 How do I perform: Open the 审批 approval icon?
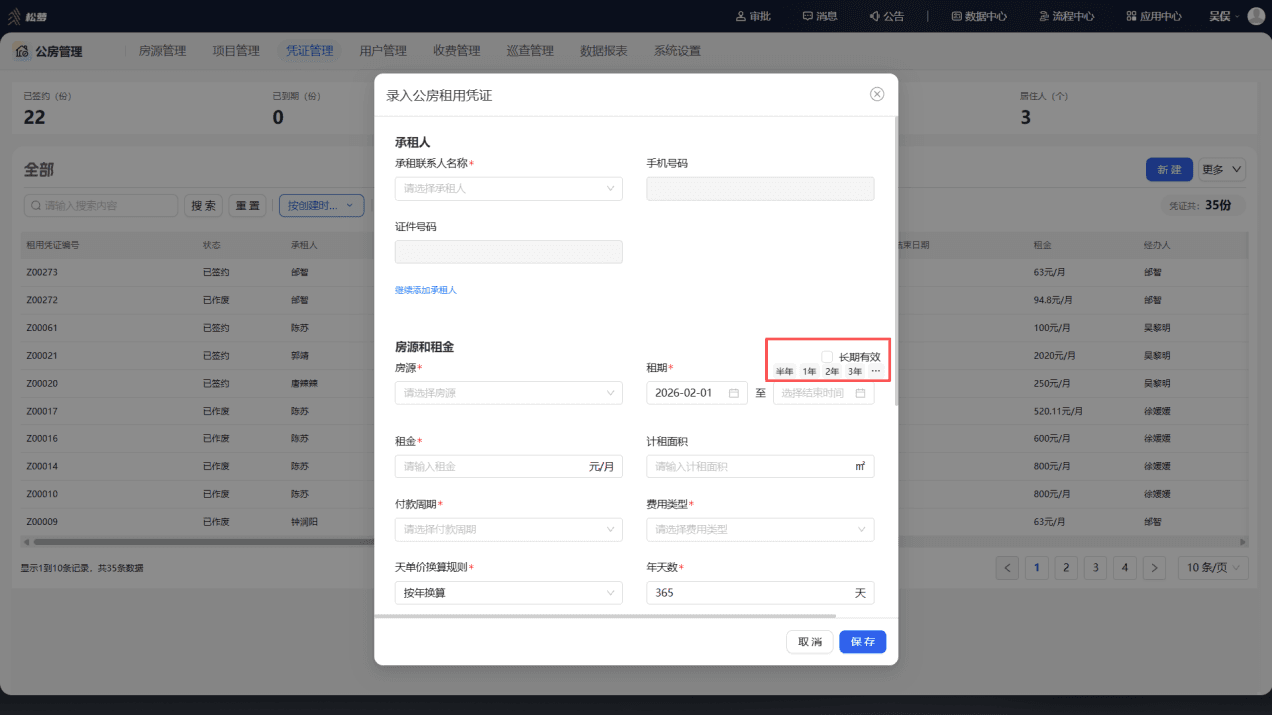(753, 16)
